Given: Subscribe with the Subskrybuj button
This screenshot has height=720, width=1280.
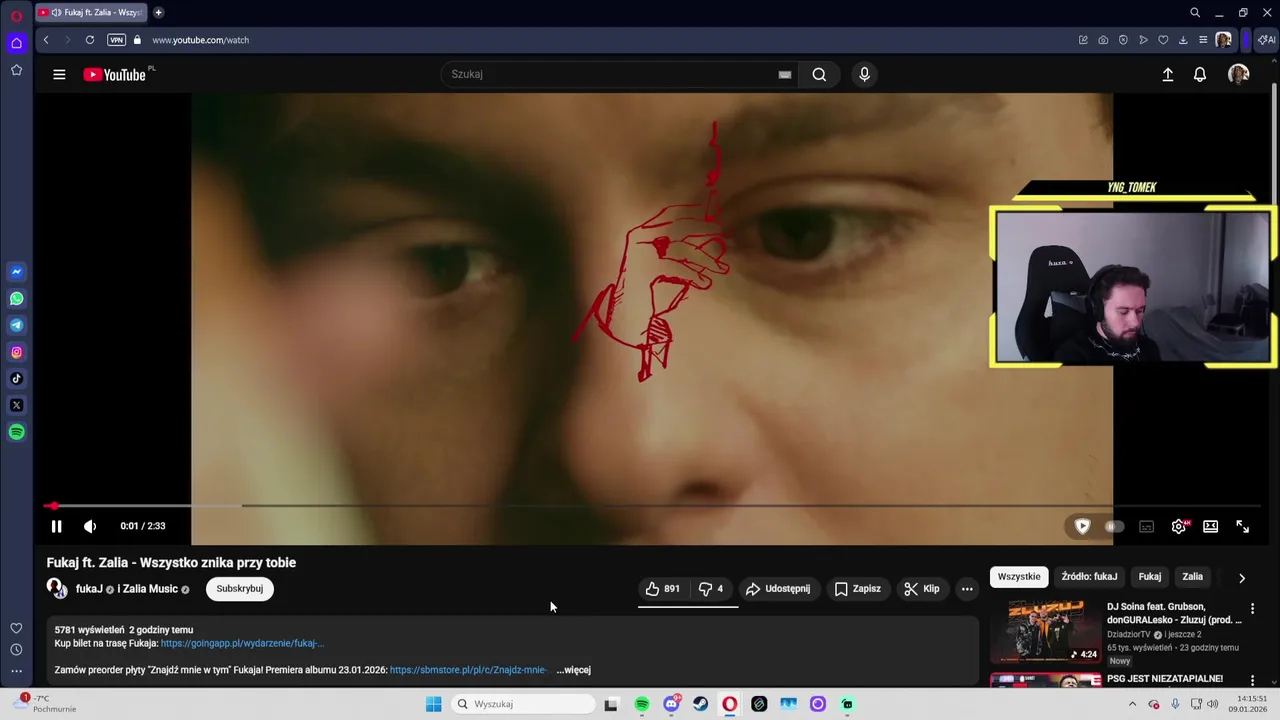Looking at the screenshot, I should click(240, 589).
